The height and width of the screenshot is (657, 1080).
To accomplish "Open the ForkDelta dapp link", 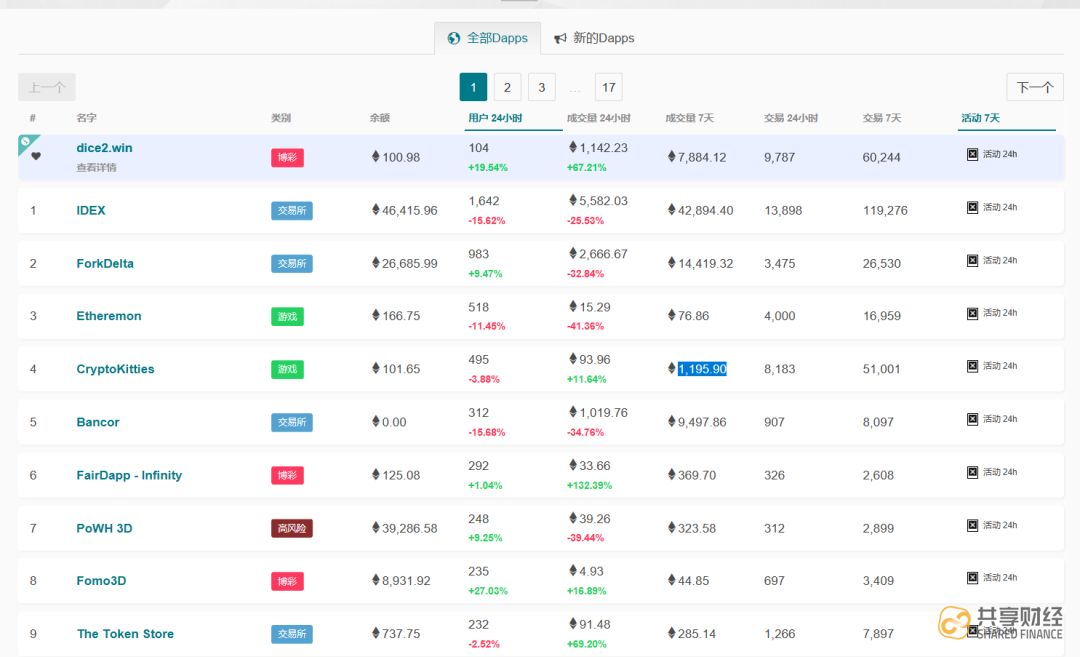I will point(105,264).
